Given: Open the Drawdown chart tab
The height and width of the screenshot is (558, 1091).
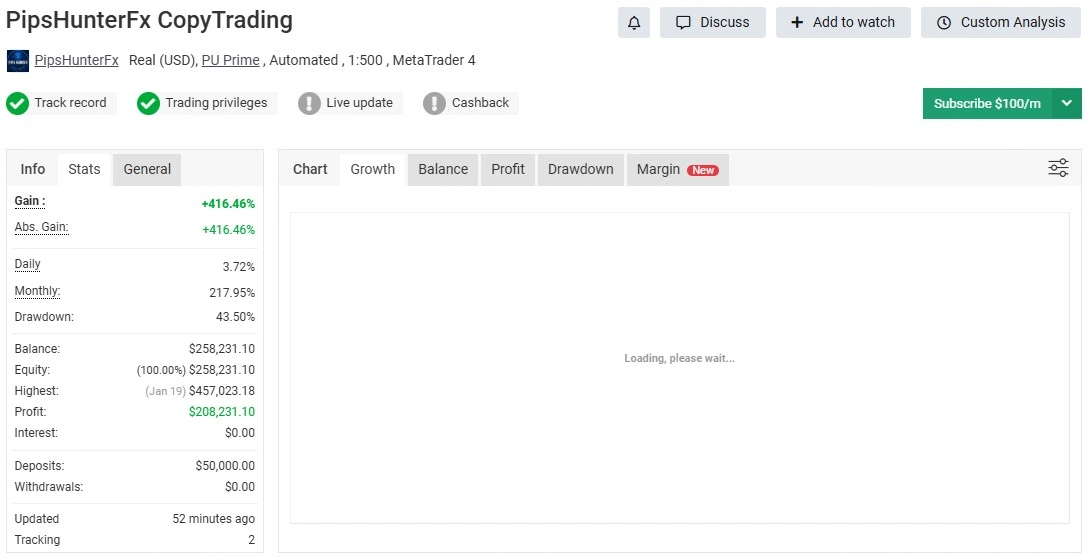Looking at the screenshot, I should point(580,169).
